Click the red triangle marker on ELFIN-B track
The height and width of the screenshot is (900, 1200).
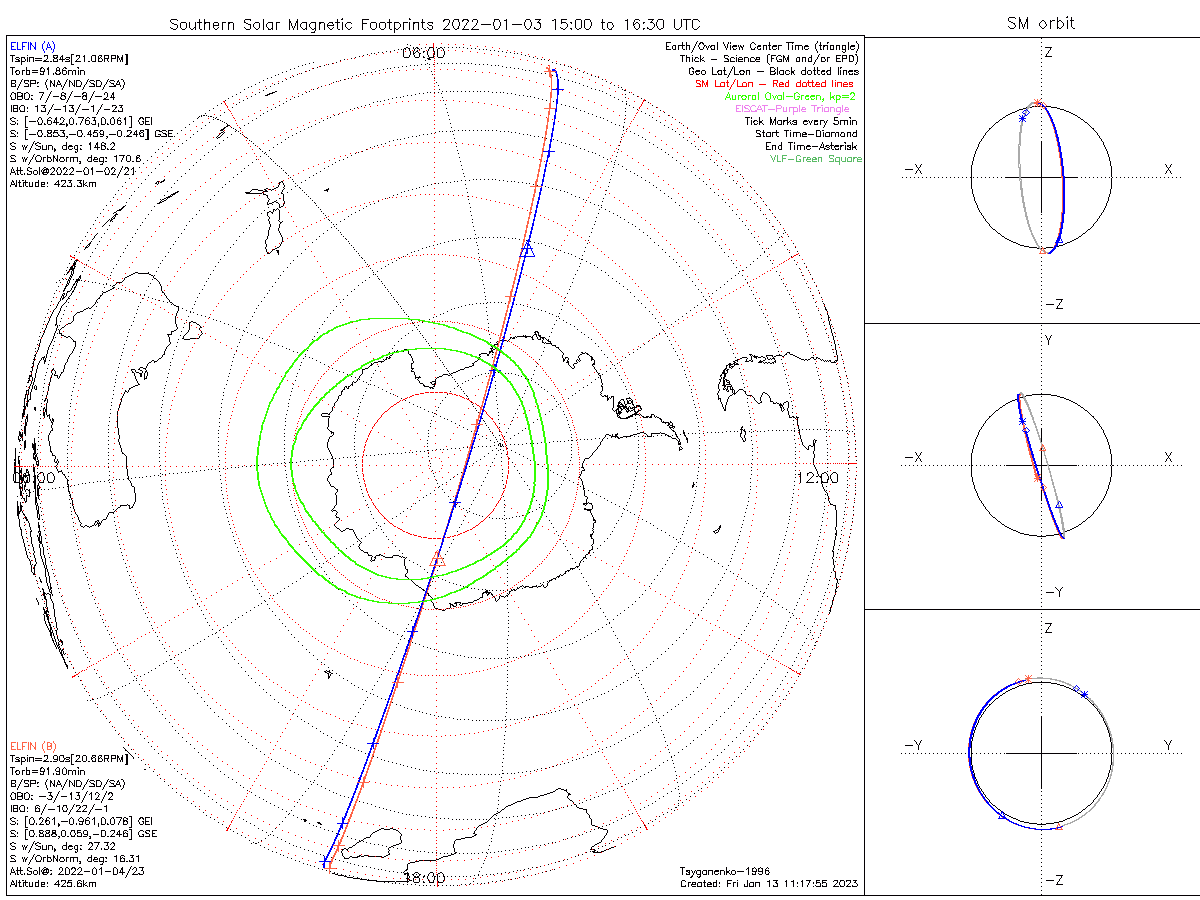click(436, 560)
